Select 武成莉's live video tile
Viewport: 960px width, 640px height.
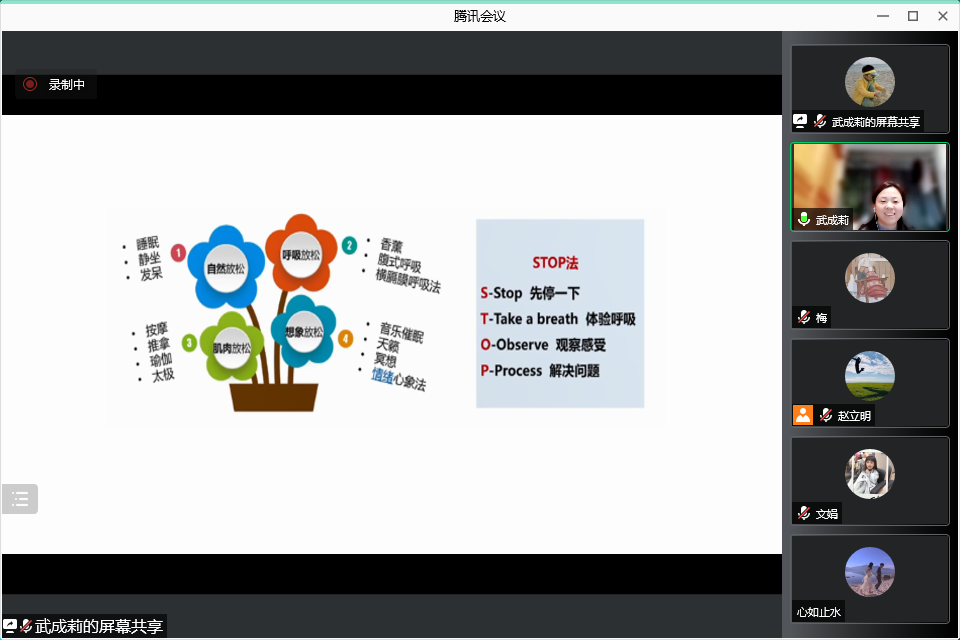point(870,187)
